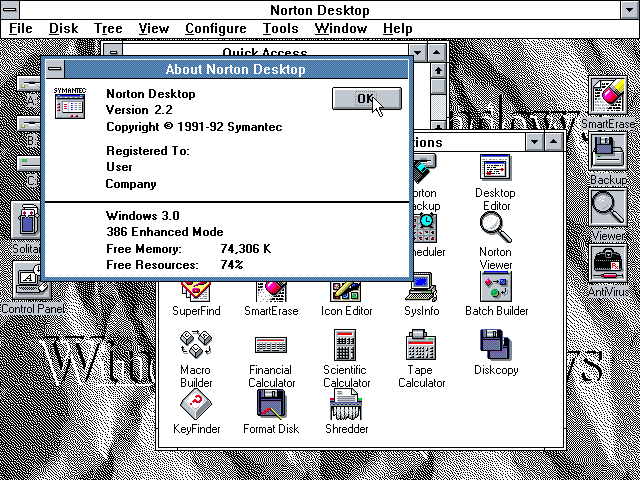
Task: Open the Batch Builder icon
Action: coord(496,296)
